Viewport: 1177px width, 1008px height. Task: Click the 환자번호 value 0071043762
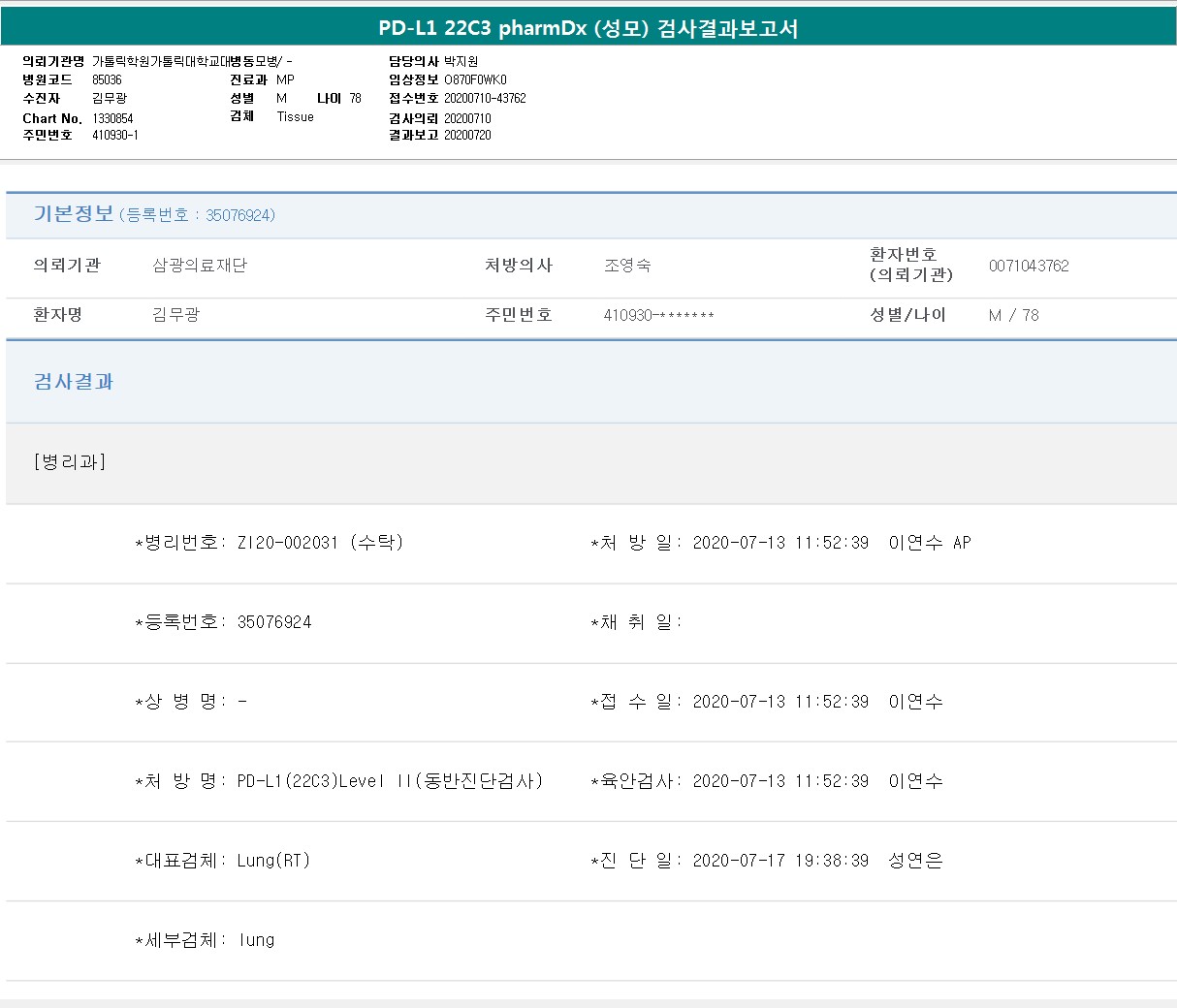click(x=1028, y=266)
